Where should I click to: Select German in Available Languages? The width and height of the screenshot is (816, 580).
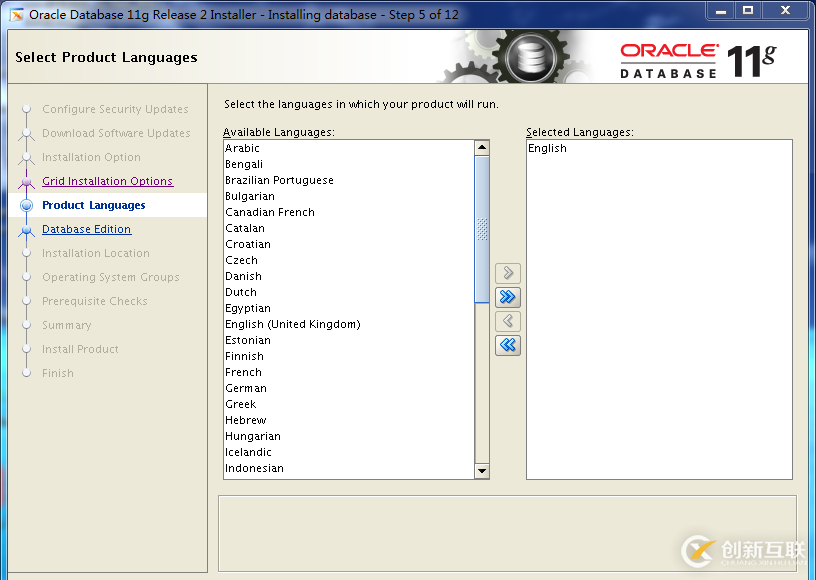(349, 388)
